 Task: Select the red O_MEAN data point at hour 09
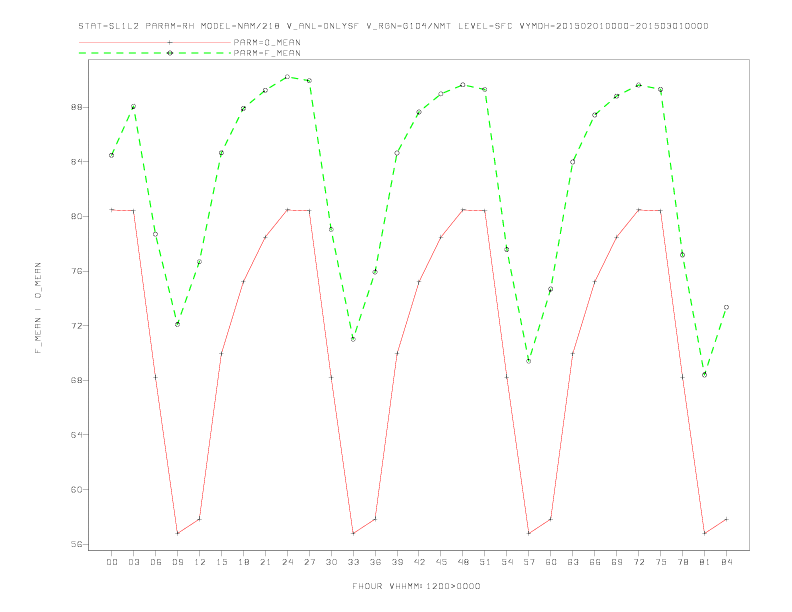tap(177, 533)
